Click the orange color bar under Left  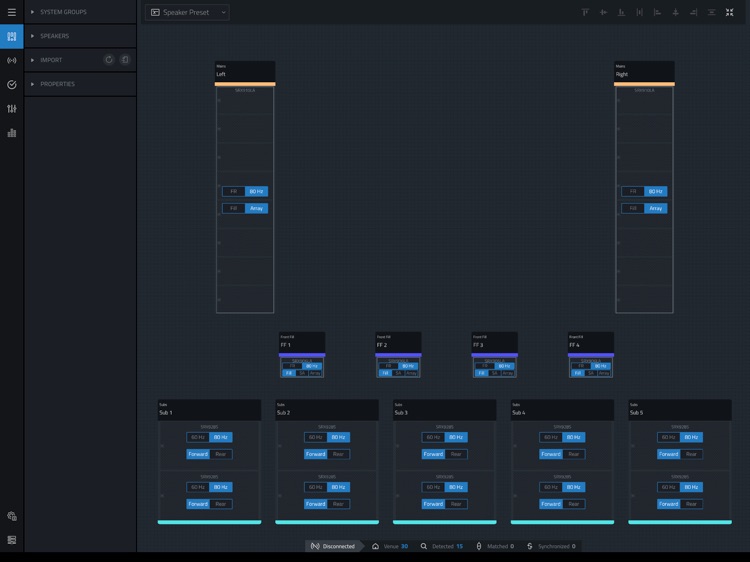tap(245, 84)
